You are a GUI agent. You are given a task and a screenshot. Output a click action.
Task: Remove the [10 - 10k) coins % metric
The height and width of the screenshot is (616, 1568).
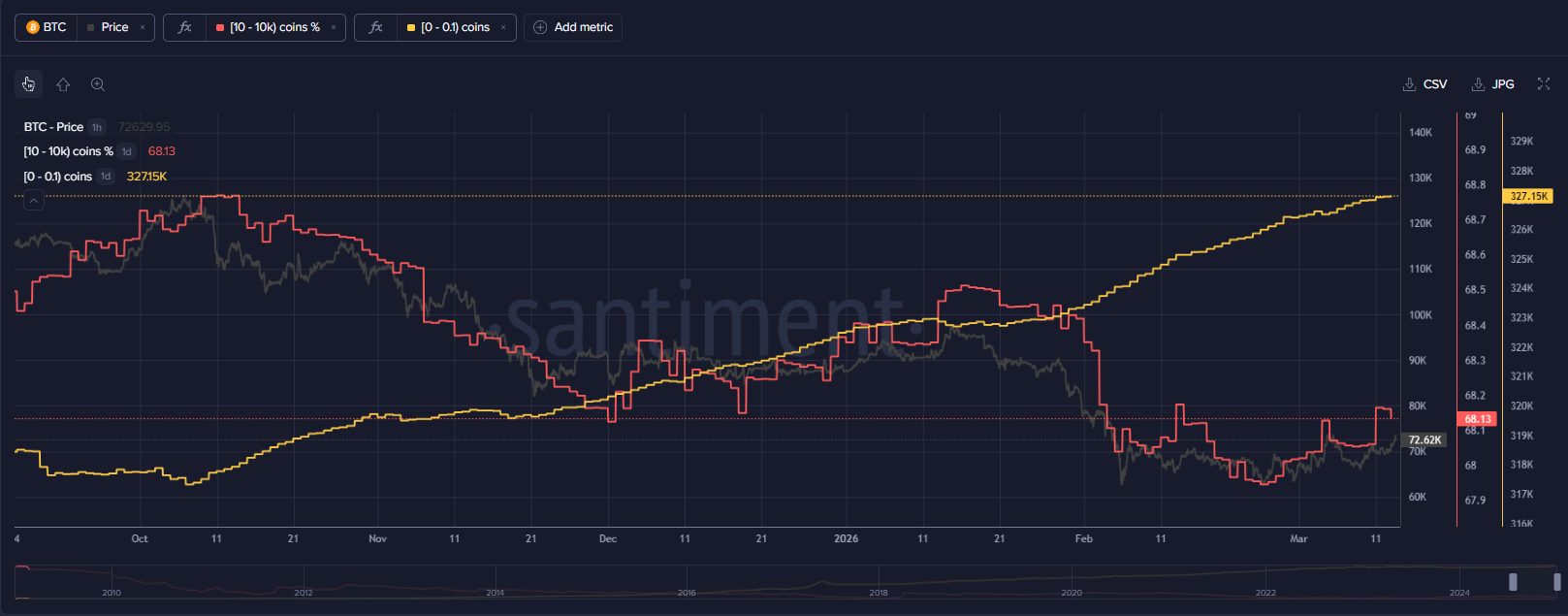pyautogui.click(x=334, y=27)
